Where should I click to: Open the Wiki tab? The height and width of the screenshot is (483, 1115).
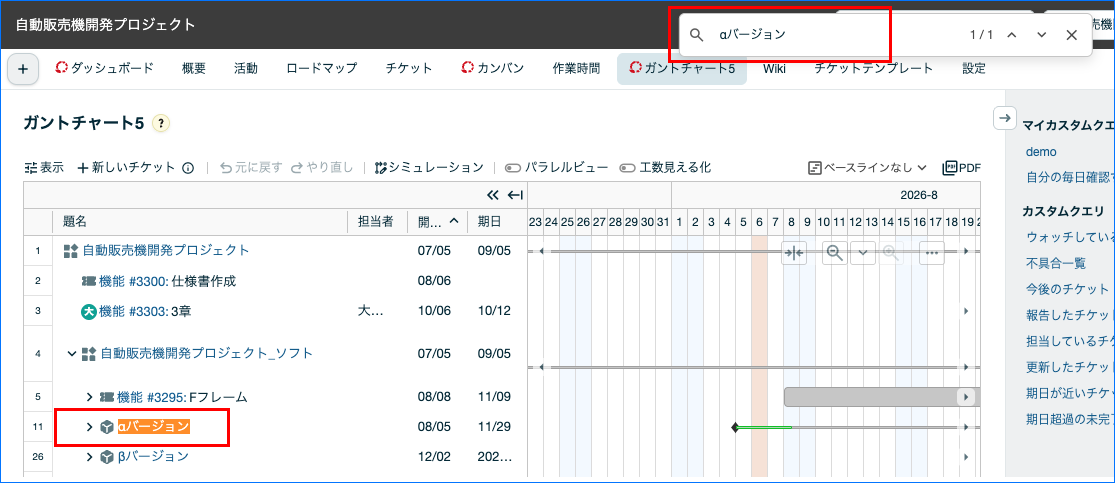coord(774,69)
